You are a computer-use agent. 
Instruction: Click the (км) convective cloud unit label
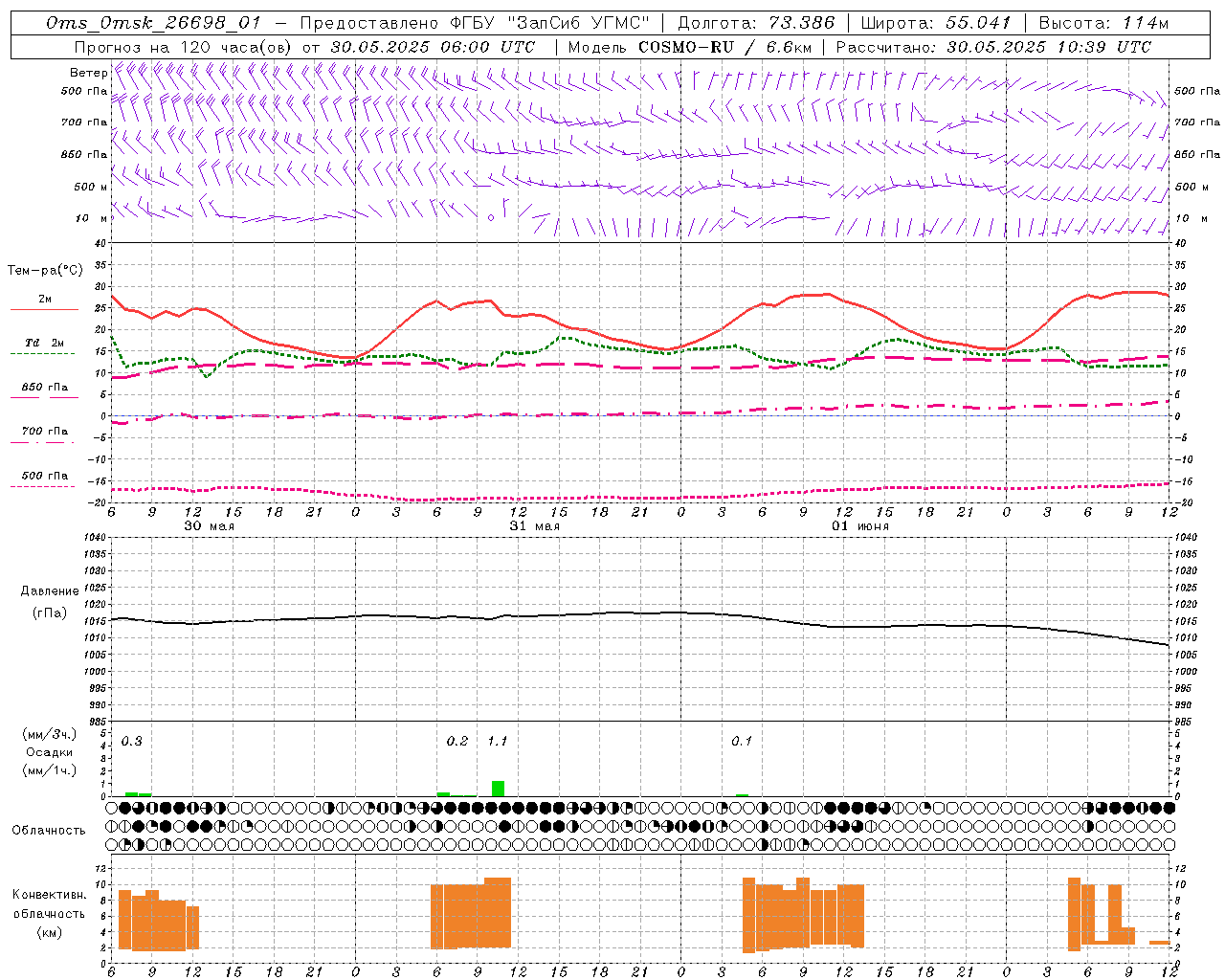(49, 932)
